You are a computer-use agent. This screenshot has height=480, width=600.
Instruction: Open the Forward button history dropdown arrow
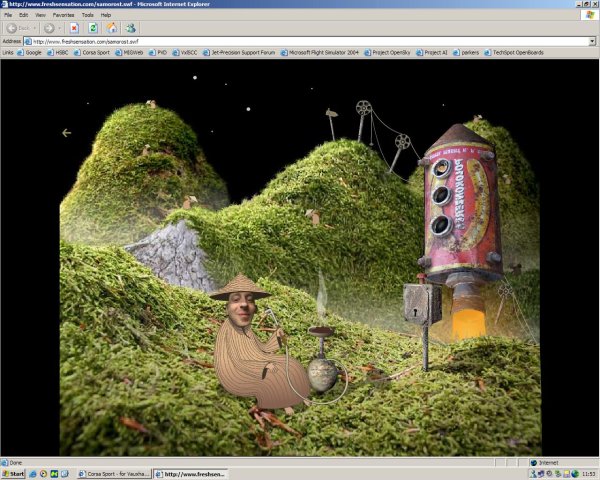click(x=60, y=28)
